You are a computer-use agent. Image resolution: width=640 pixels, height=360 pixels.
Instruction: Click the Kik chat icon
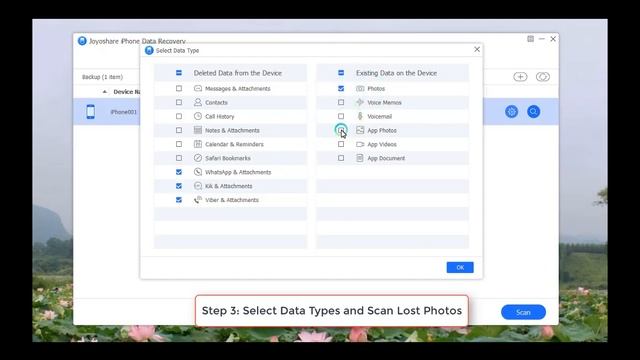point(198,186)
